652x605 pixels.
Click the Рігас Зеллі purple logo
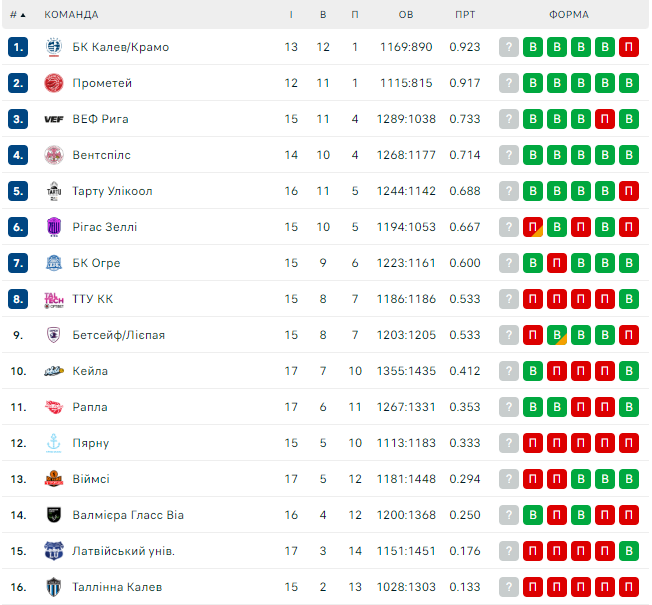[54, 227]
